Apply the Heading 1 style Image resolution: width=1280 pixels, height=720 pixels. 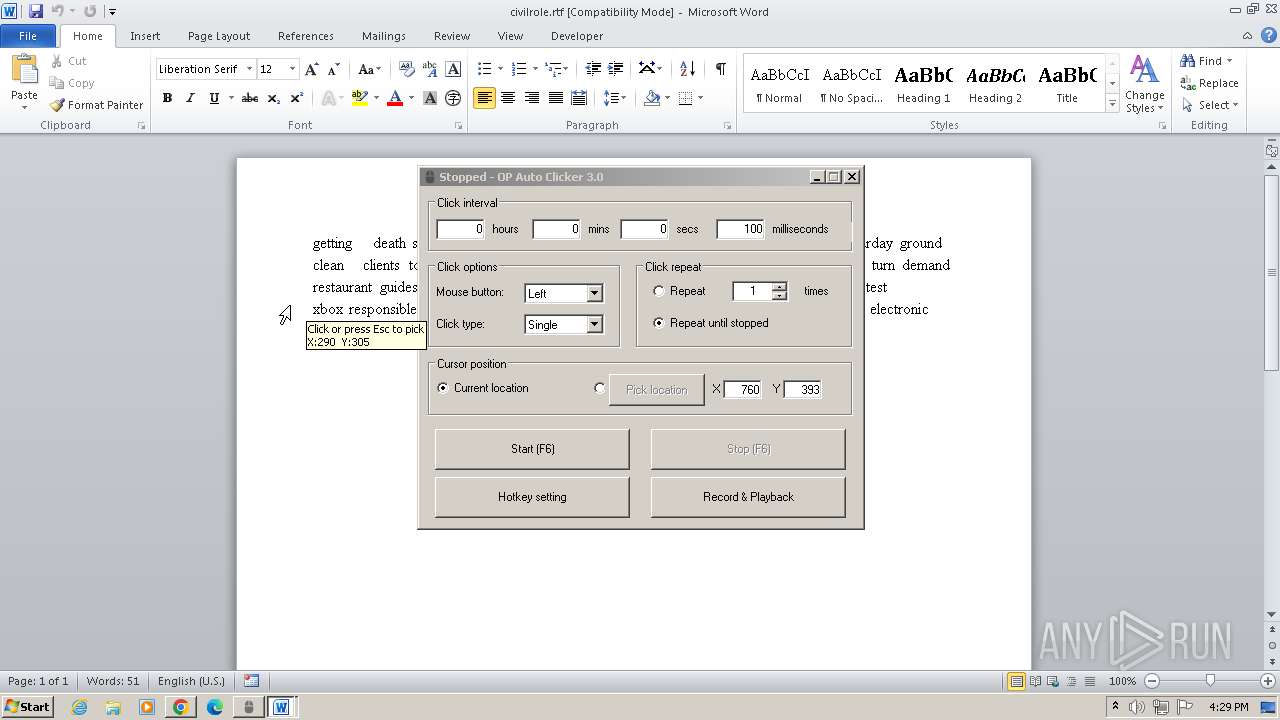coord(923,82)
